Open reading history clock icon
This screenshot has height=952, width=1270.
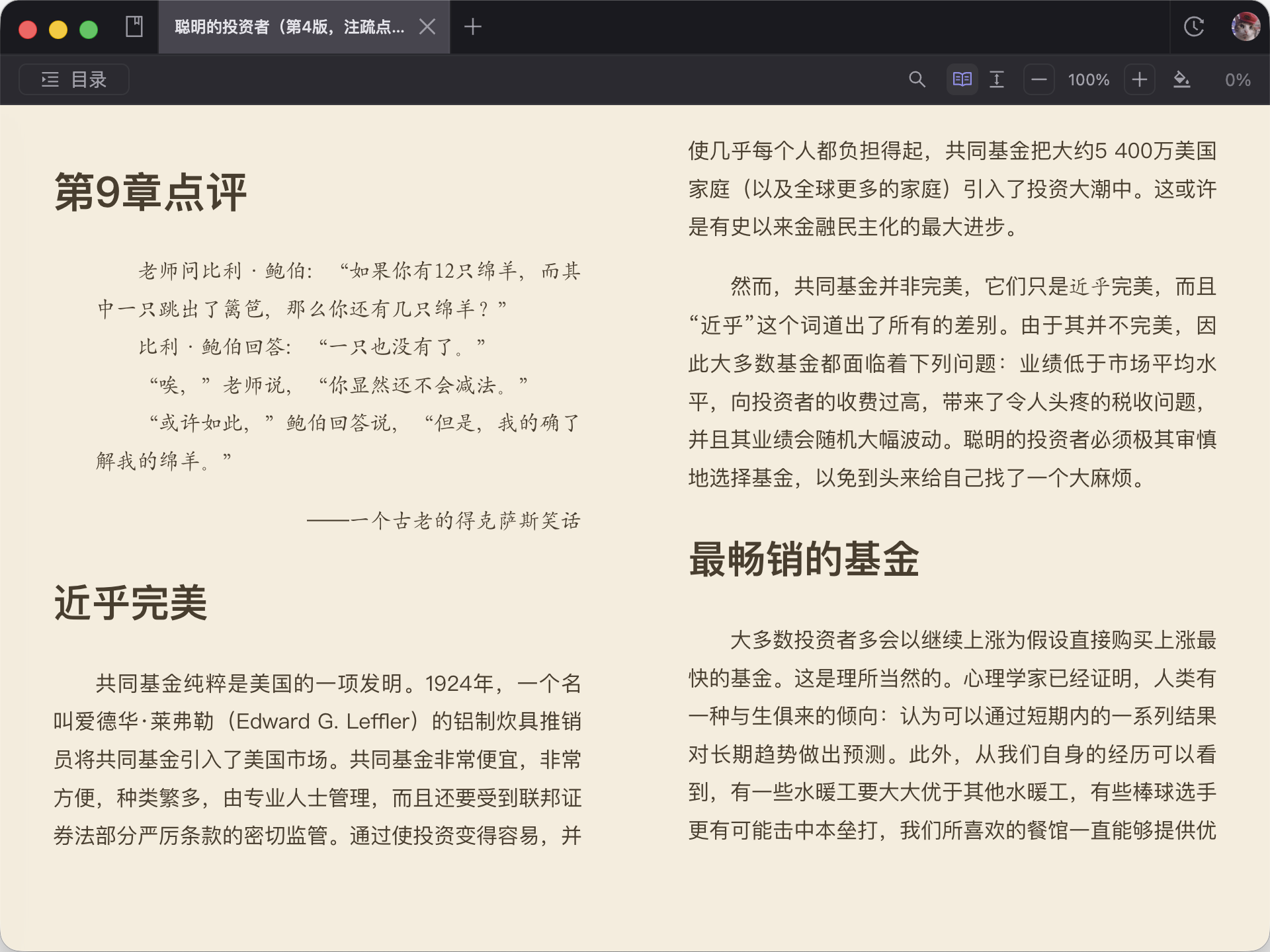(1193, 27)
